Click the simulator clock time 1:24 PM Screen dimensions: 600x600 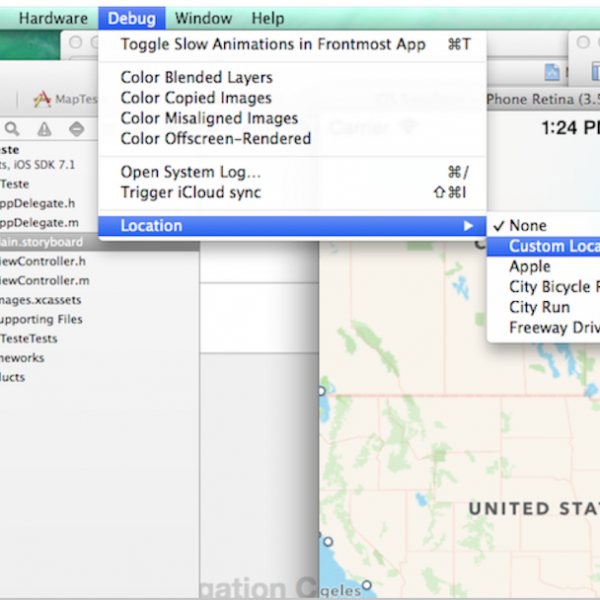570,128
